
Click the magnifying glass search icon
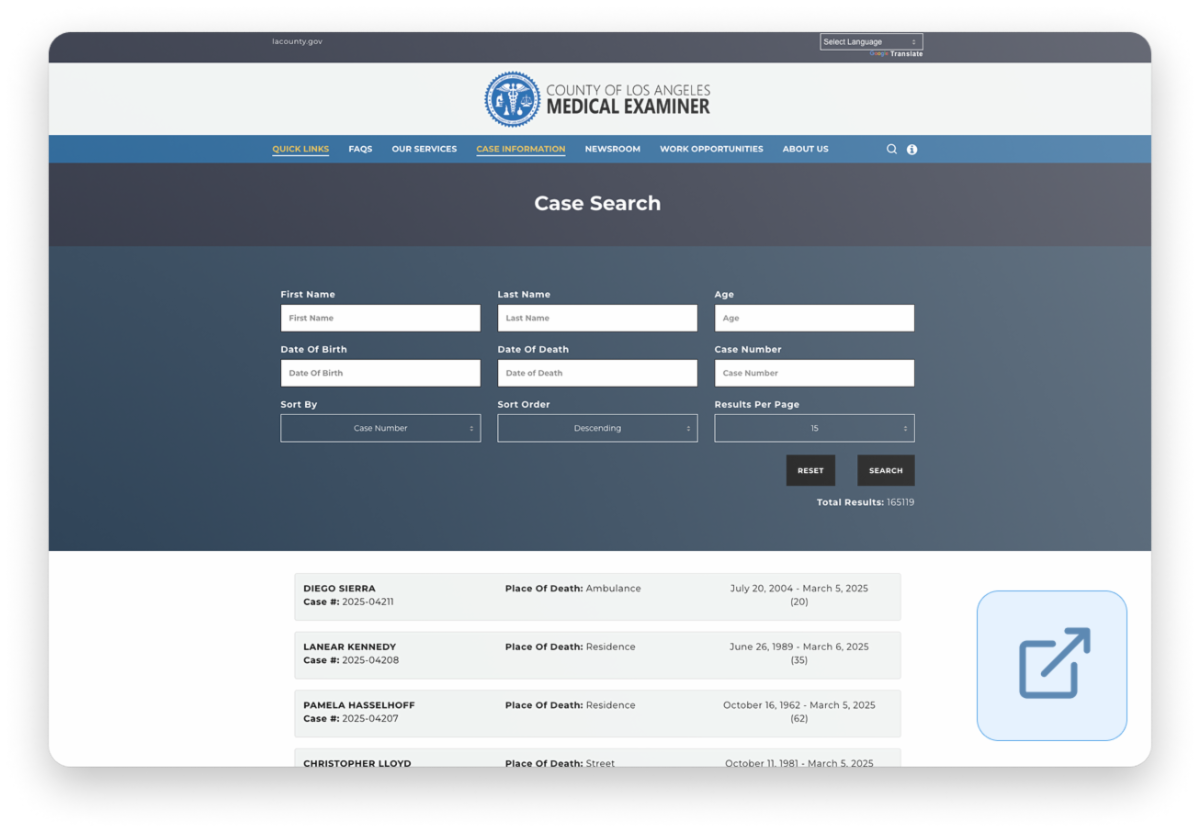[x=892, y=149]
